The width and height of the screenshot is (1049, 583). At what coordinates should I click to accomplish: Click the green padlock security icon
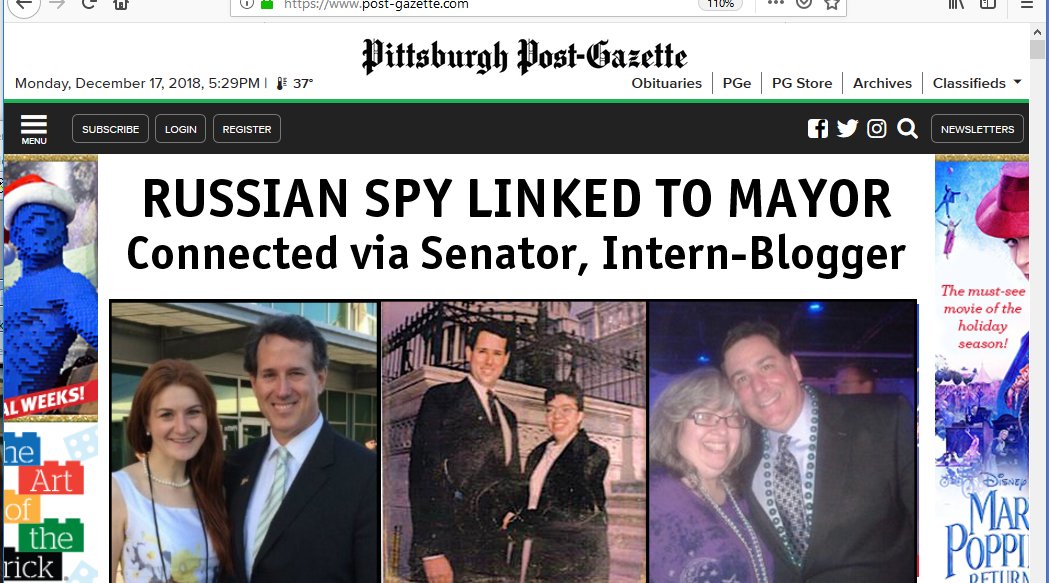click(267, 4)
